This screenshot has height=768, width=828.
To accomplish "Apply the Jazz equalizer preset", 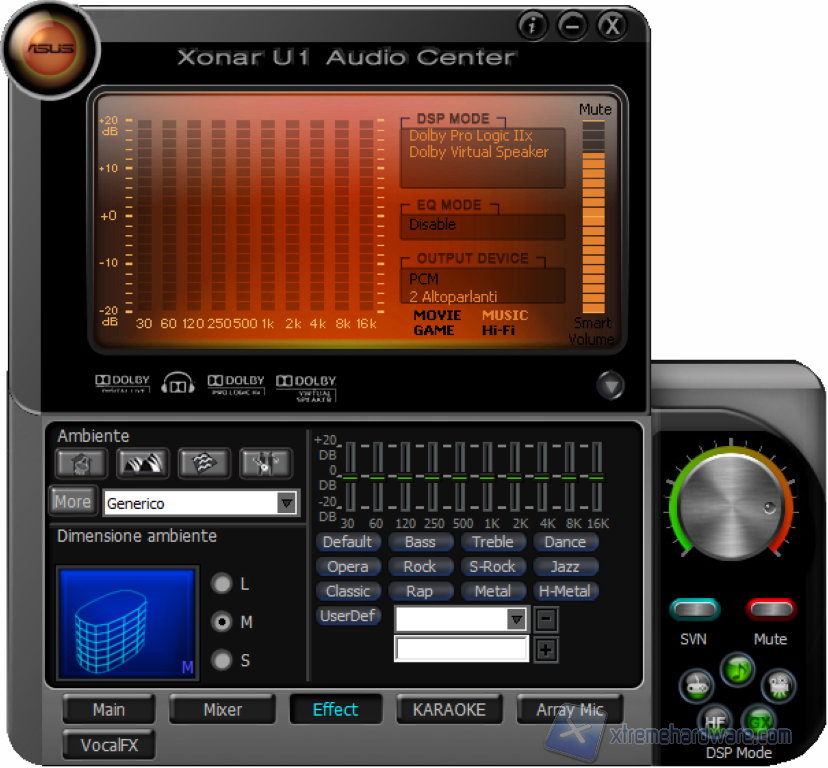I will pyautogui.click(x=565, y=566).
